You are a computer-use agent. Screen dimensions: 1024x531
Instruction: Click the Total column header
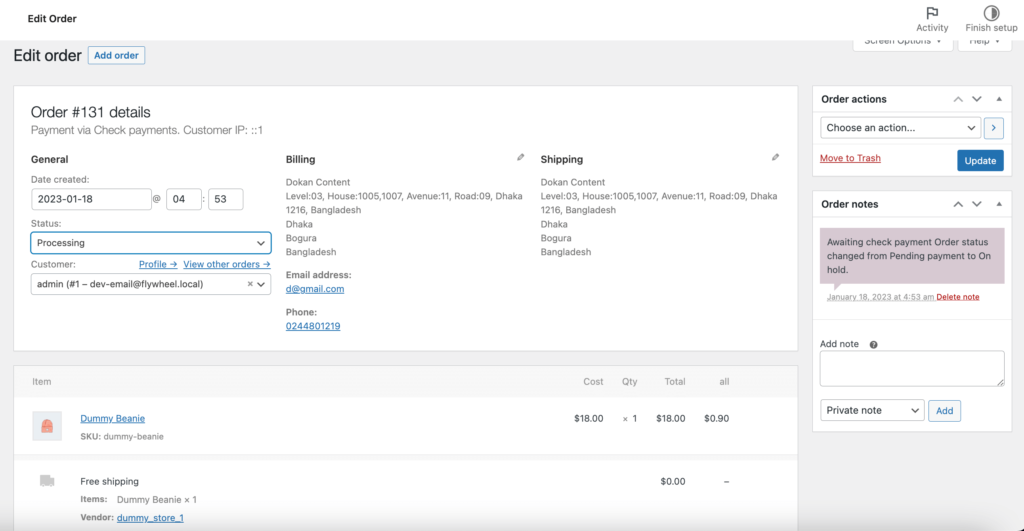click(x=675, y=381)
